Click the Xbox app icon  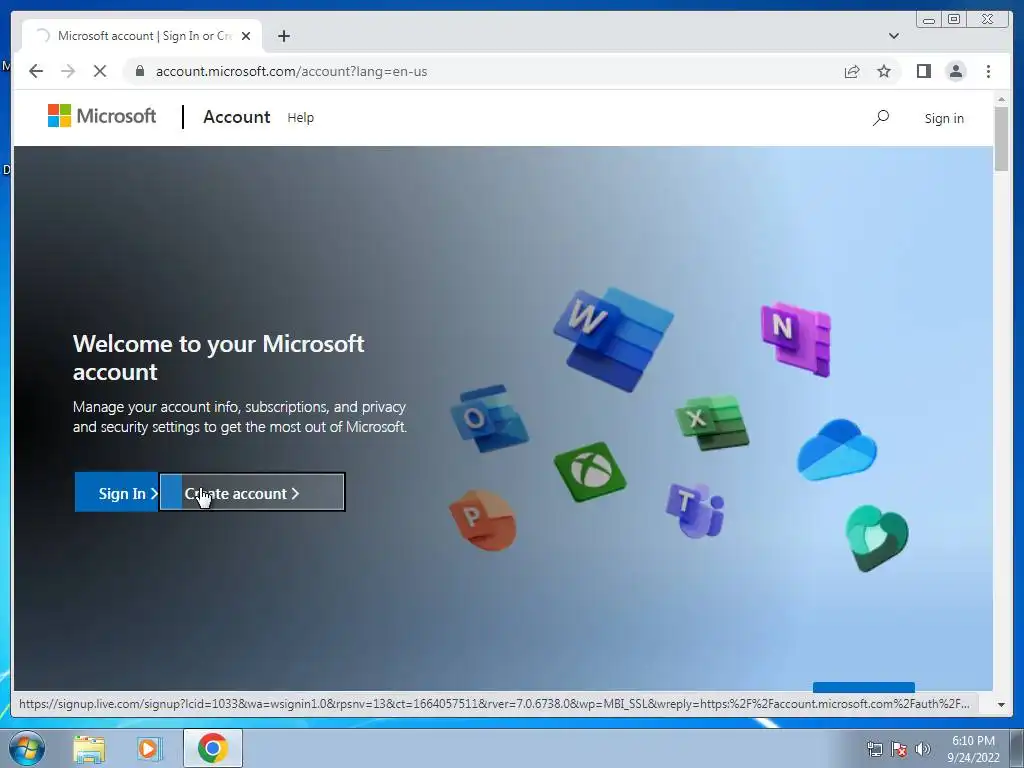(590, 472)
